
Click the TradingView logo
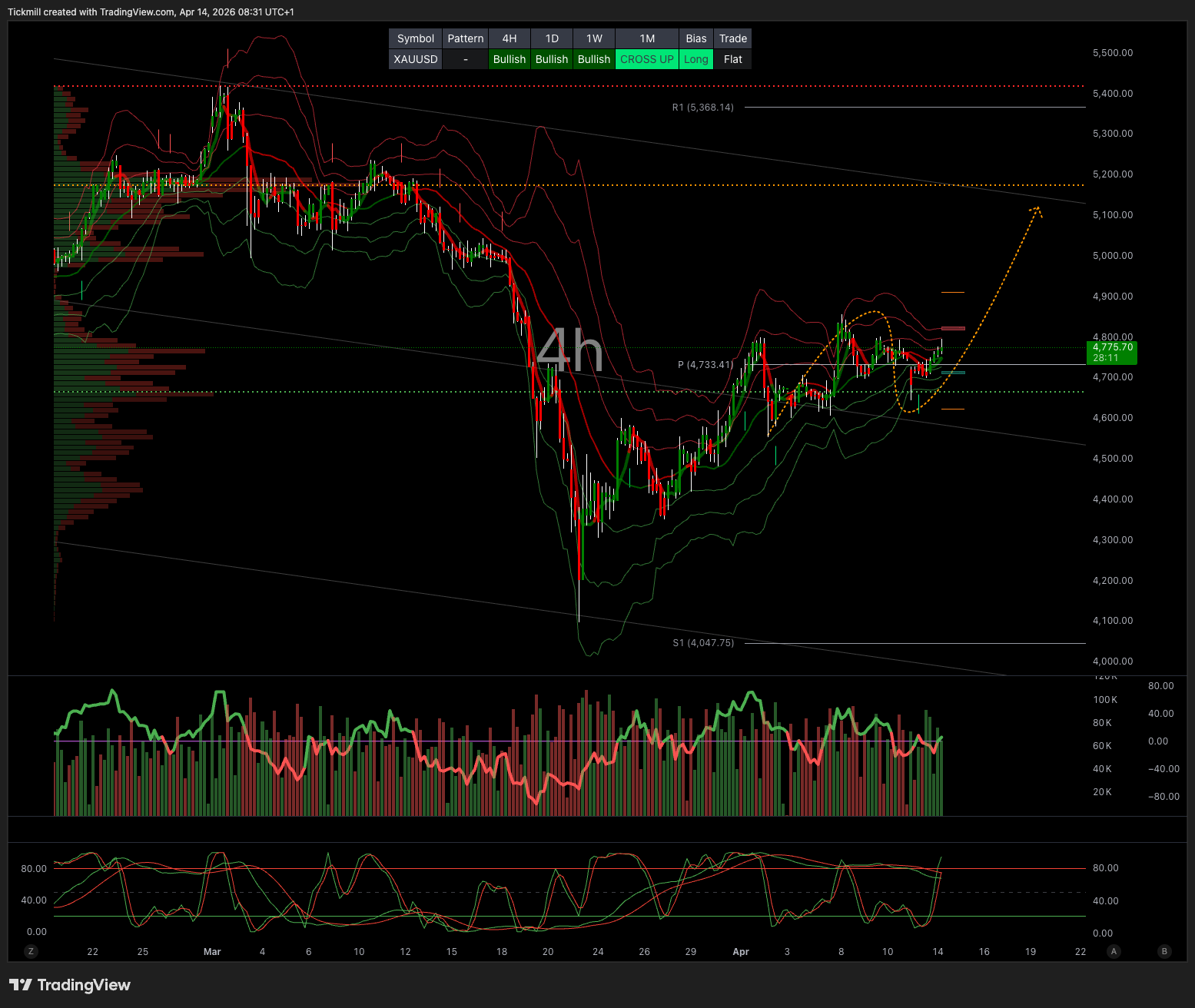click(70, 985)
